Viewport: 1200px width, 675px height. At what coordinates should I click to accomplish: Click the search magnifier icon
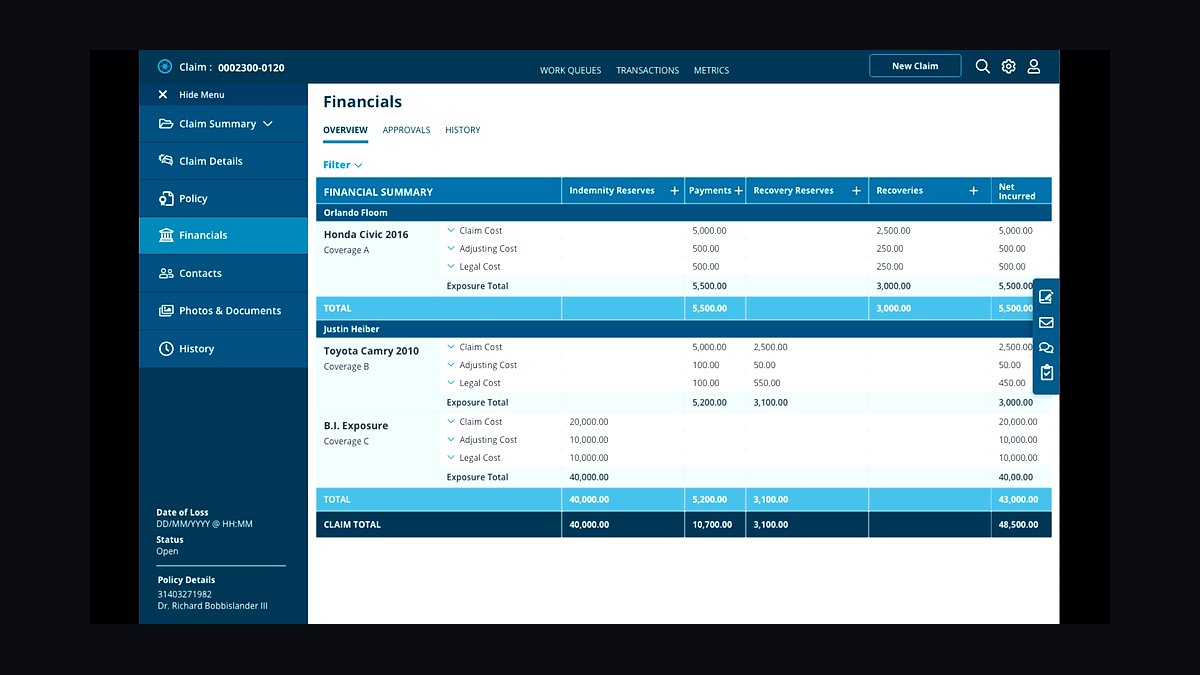point(983,66)
